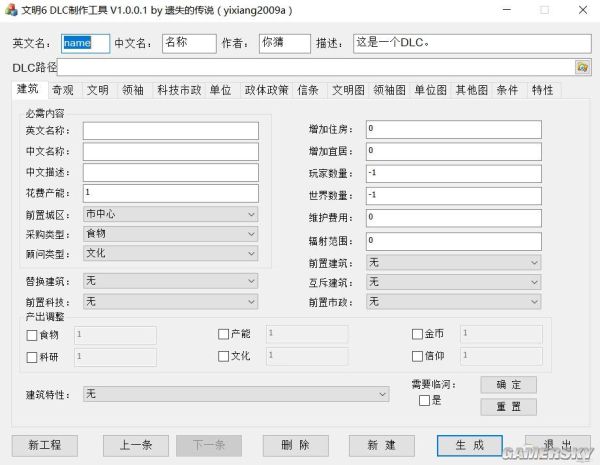The image size is (600, 465).
Task: Switch to the 领袖图 tab
Action: point(389,90)
